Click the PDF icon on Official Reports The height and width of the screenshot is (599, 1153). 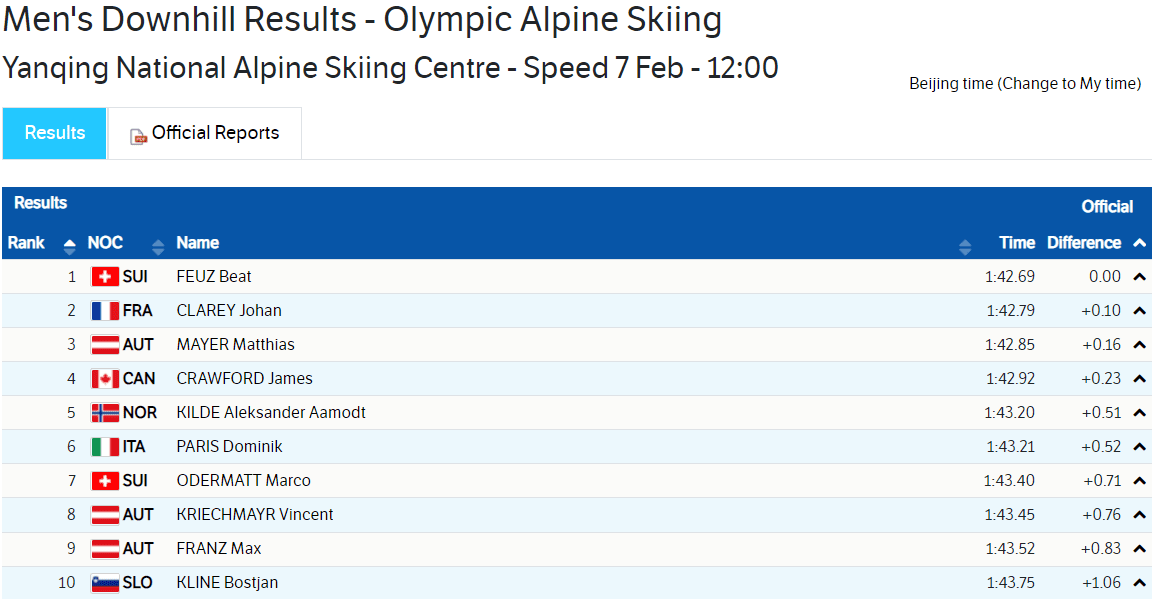click(139, 136)
